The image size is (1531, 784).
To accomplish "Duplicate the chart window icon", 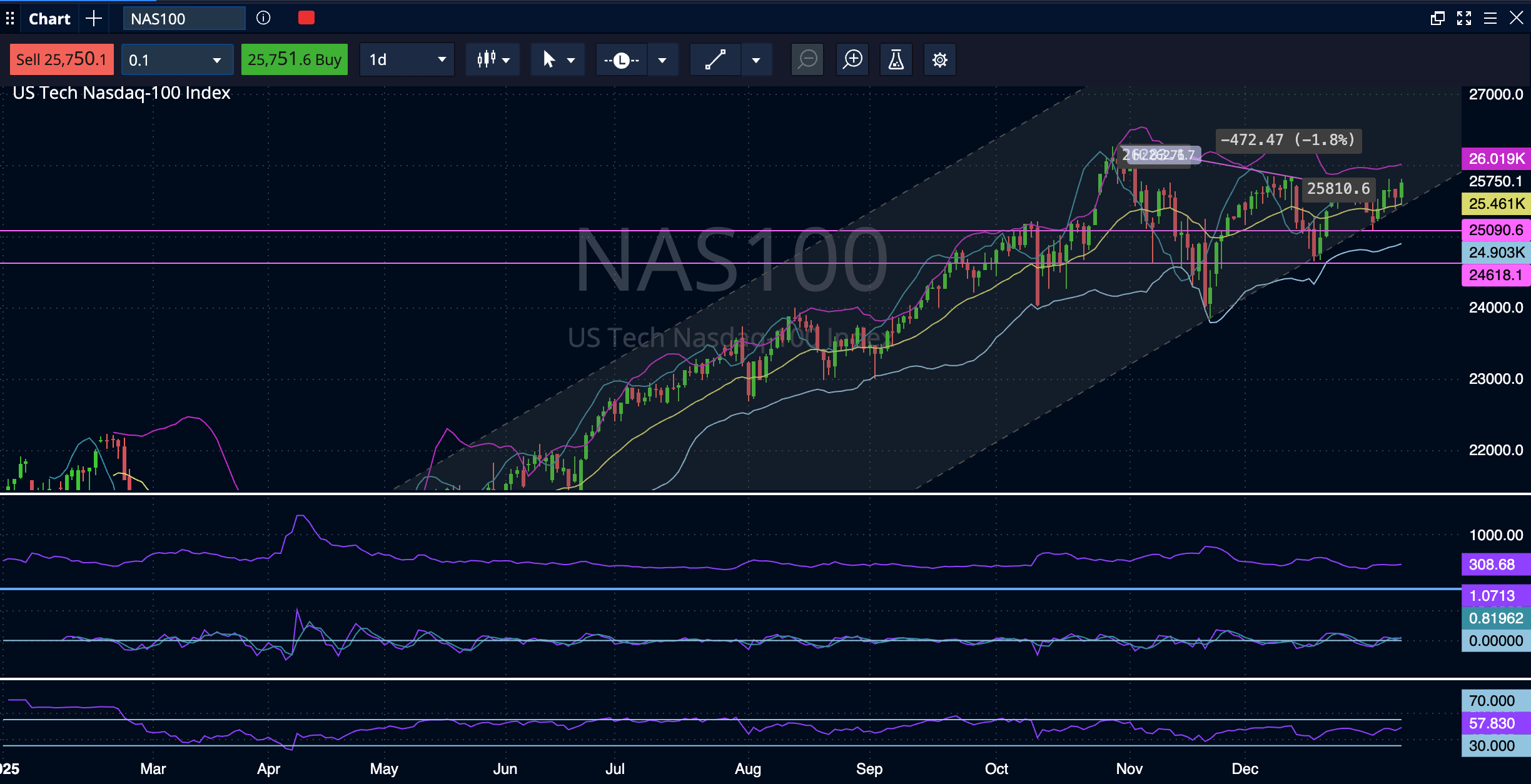I will [x=1437, y=18].
